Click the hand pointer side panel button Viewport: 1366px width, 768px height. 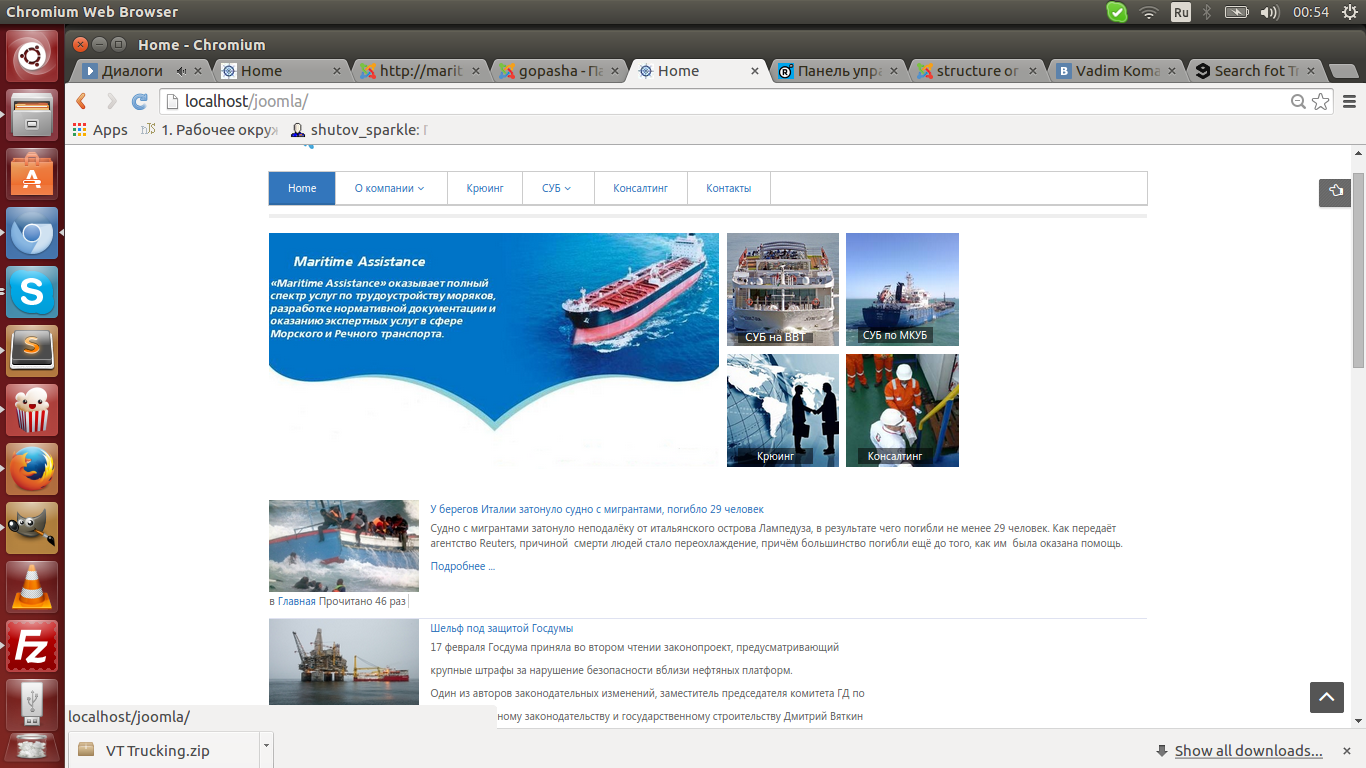pos(1335,192)
